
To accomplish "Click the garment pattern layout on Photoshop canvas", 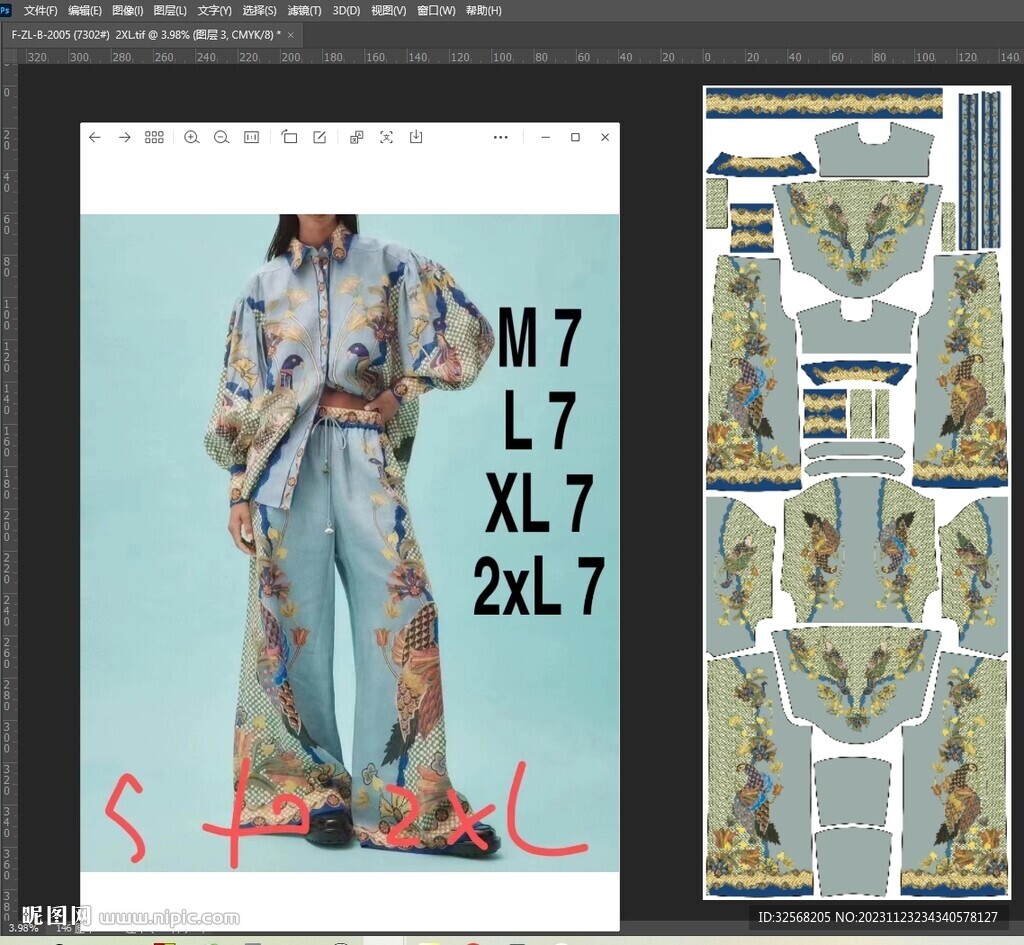I will (x=856, y=492).
